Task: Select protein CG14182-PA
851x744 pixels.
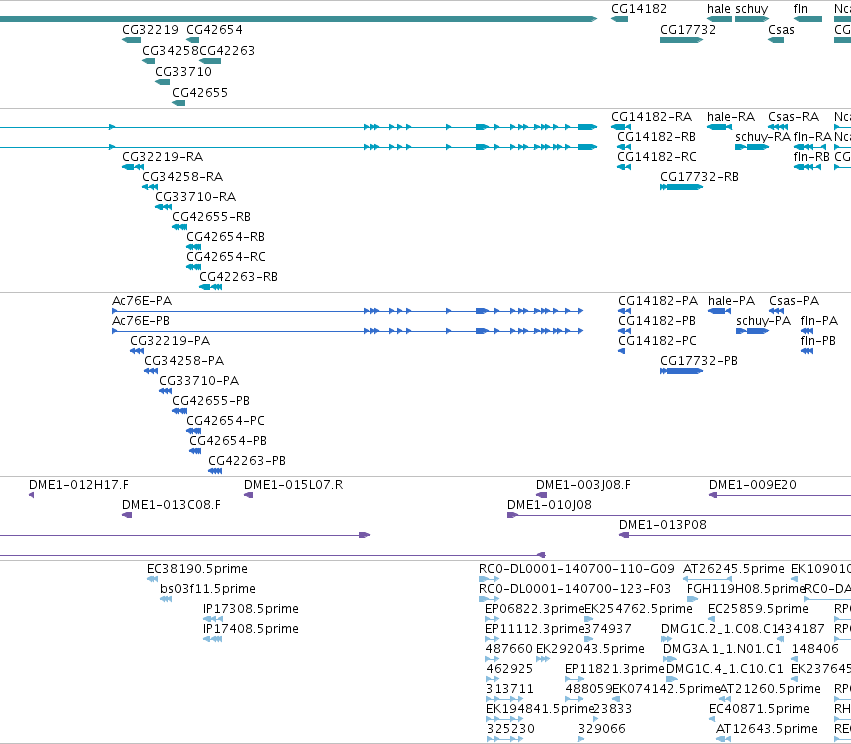Action: coord(658,301)
